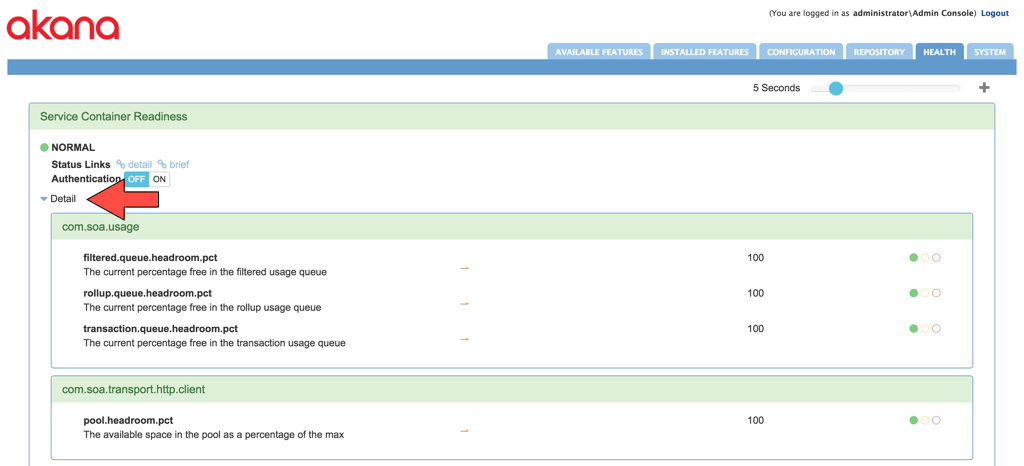Click the NORMAL status label

(73, 148)
